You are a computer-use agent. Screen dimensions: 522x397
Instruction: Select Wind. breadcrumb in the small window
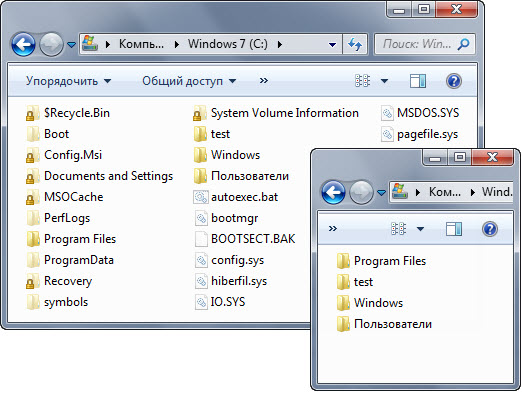pyautogui.click(x=497, y=192)
